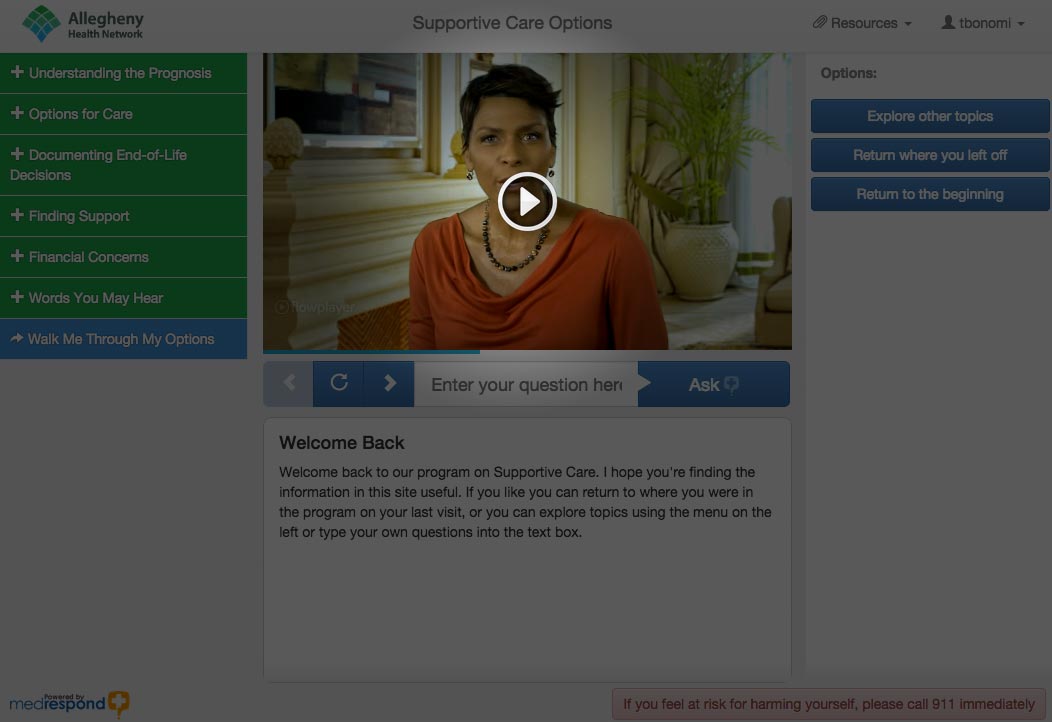Open the tbonomi user account menu
The height and width of the screenshot is (722, 1052).
[x=983, y=23]
